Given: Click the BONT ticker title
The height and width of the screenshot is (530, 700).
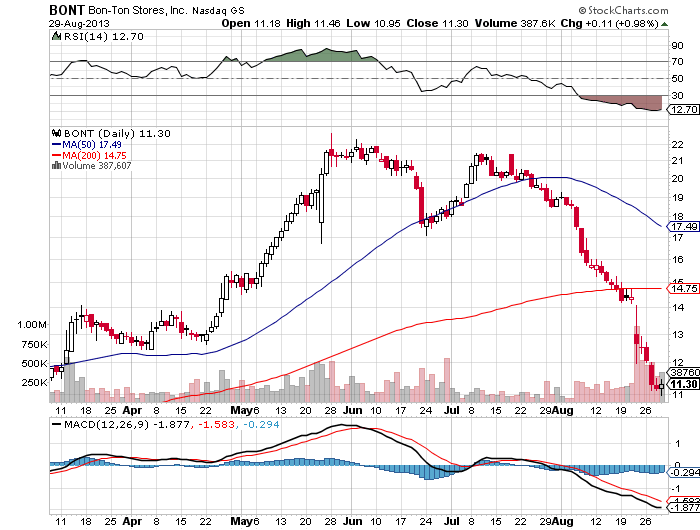Looking at the screenshot, I should point(67,10).
